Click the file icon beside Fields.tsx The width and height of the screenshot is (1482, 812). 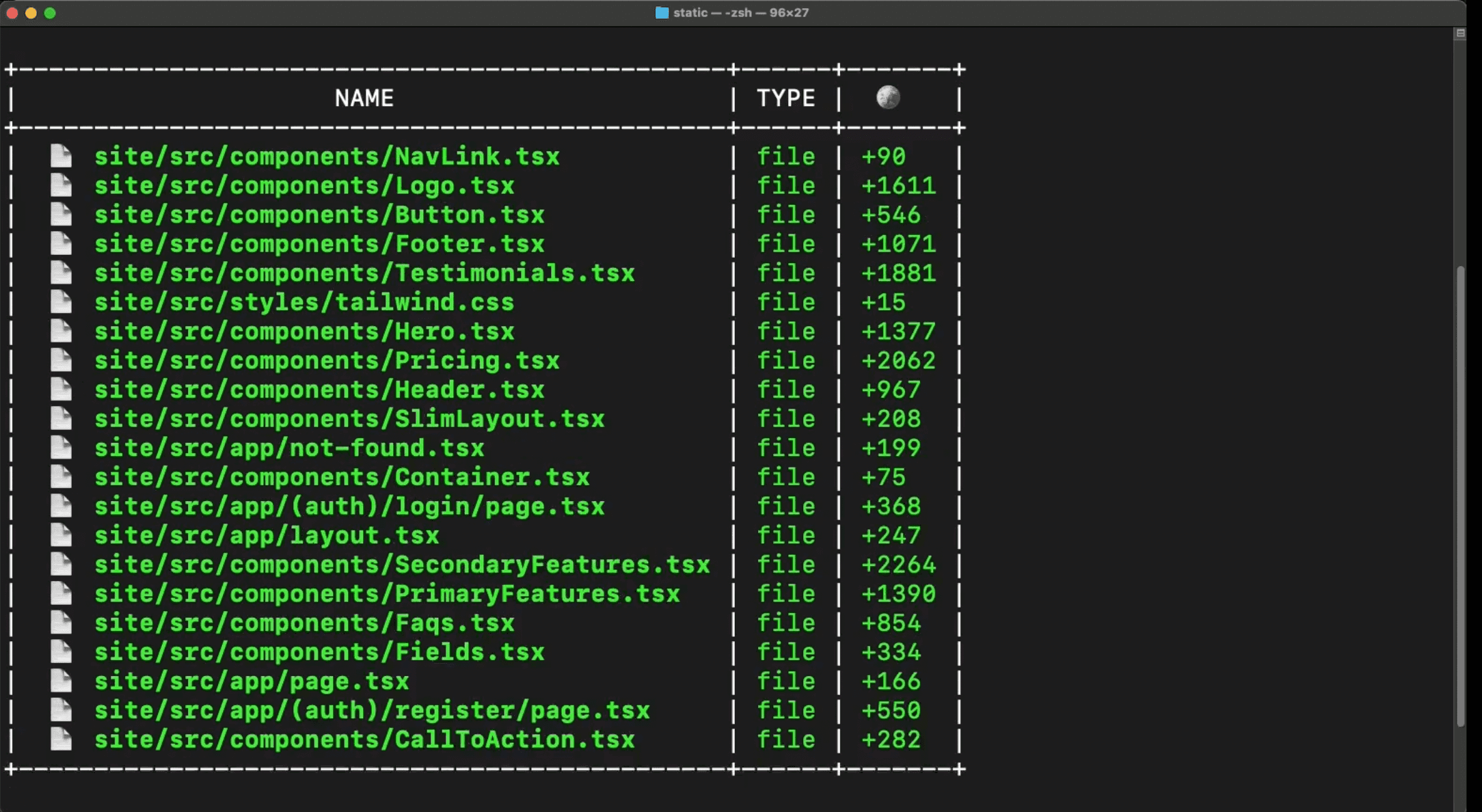point(61,652)
